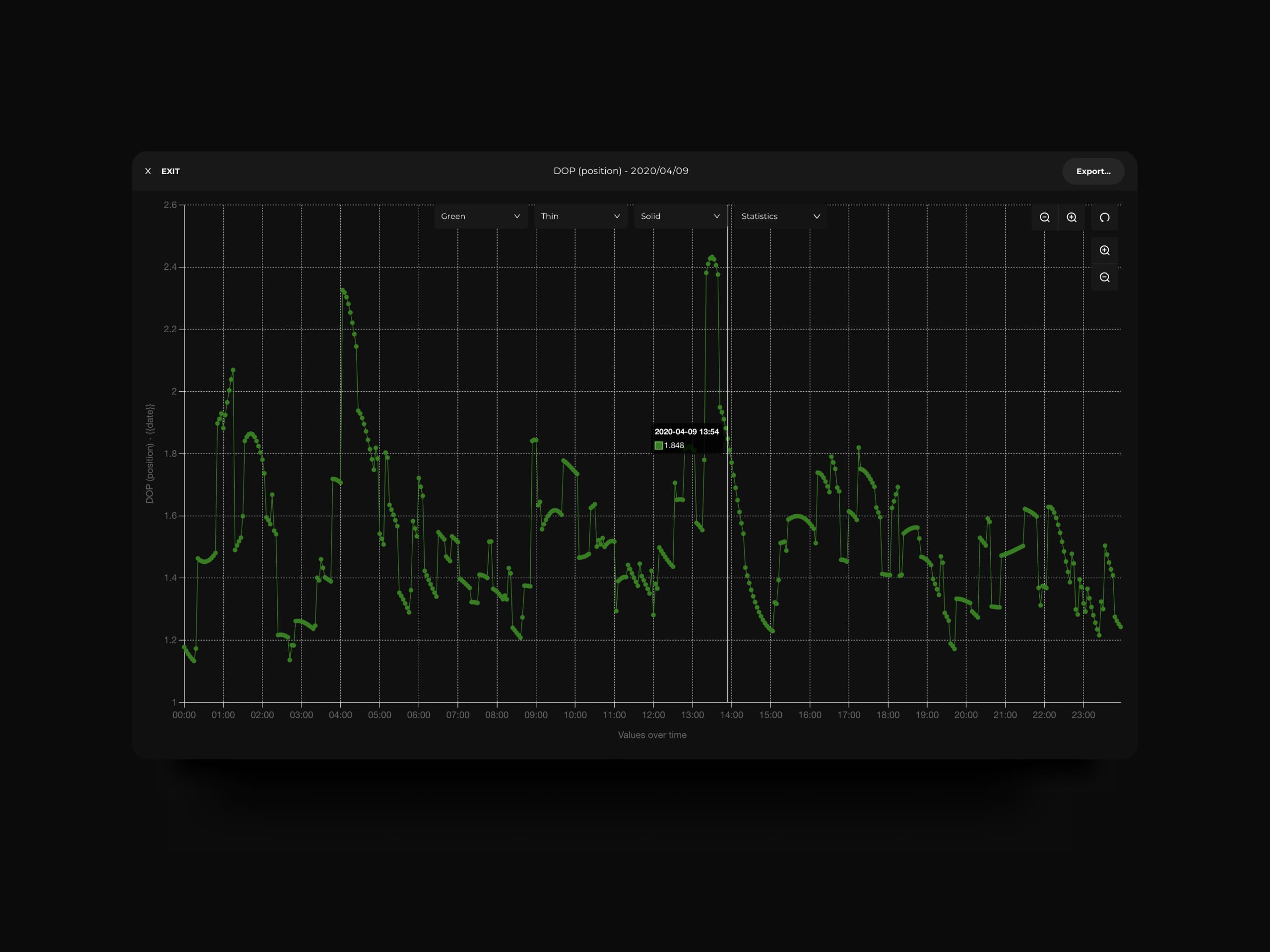Click the Values over time axis caption
1270x952 pixels.
[x=652, y=735]
